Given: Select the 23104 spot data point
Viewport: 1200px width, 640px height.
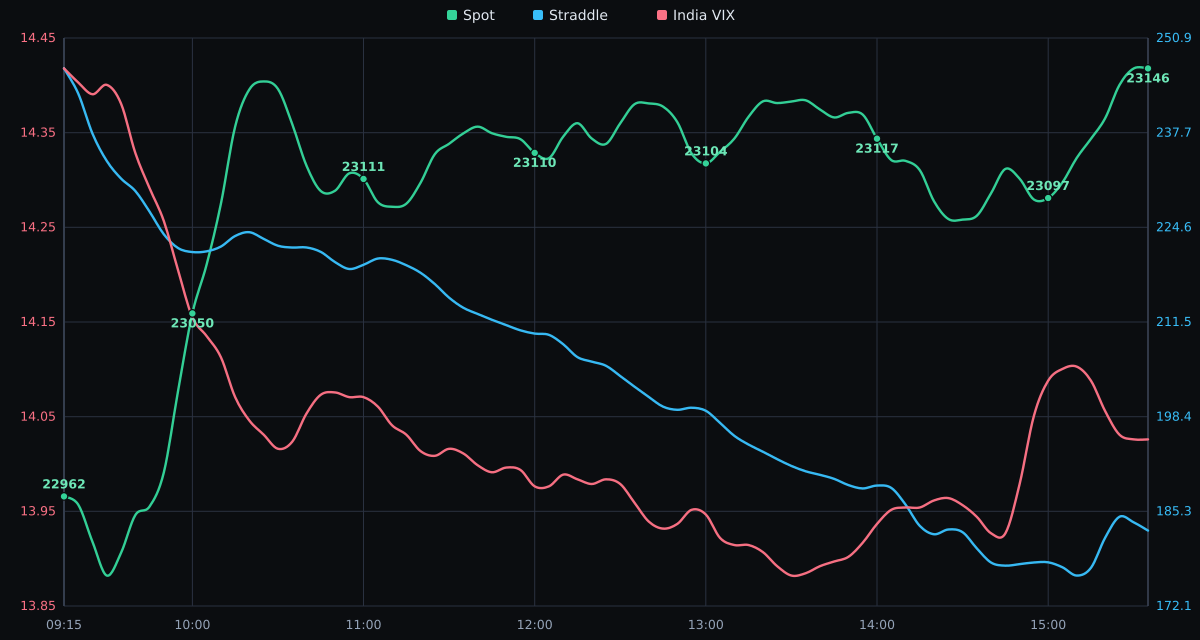Looking at the screenshot, I should pyautogui.click(x=706, y=163).
